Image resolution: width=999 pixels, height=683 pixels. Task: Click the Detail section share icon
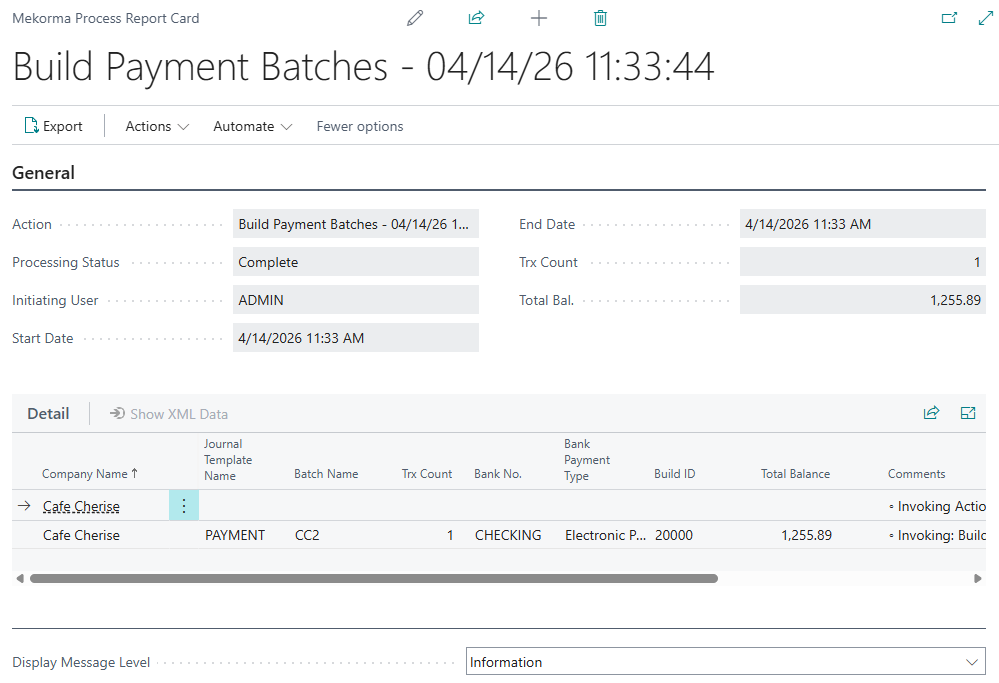[x=931, y=413]
